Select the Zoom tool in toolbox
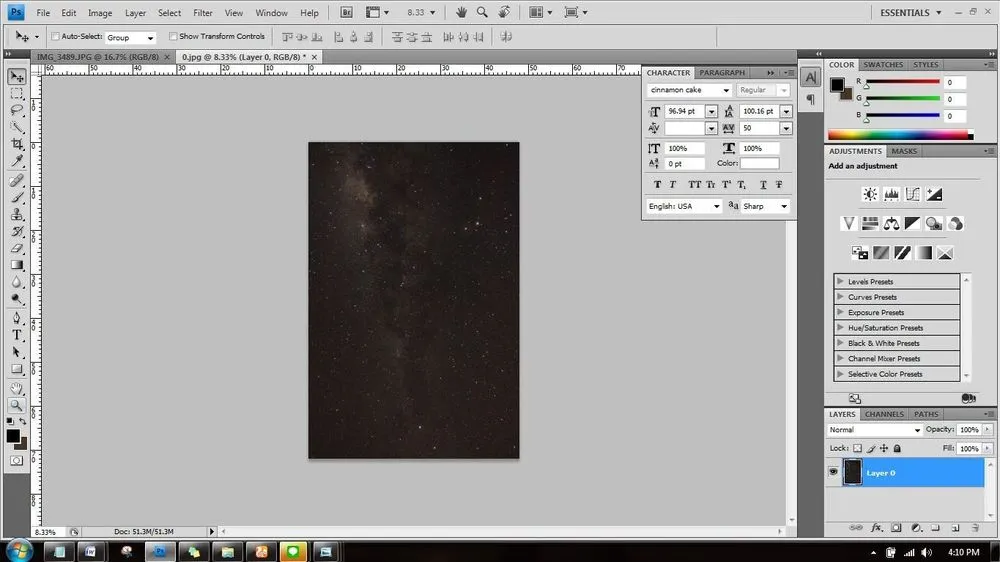Image resolution: width=1000 pixels, height=562 pixels. pyautogui.click(x=17, y=405)
